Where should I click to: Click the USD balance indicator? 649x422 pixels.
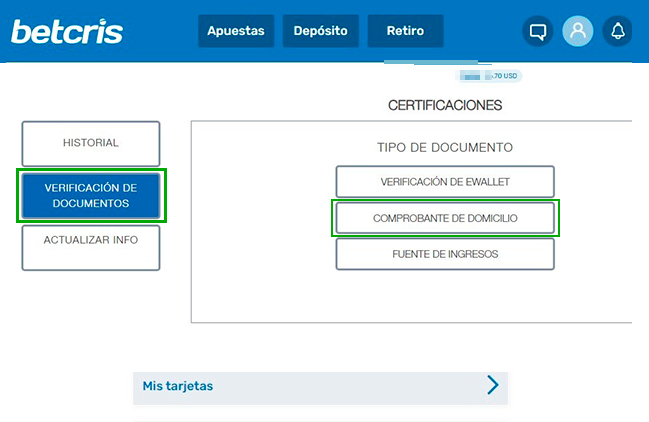click(488, 76)
